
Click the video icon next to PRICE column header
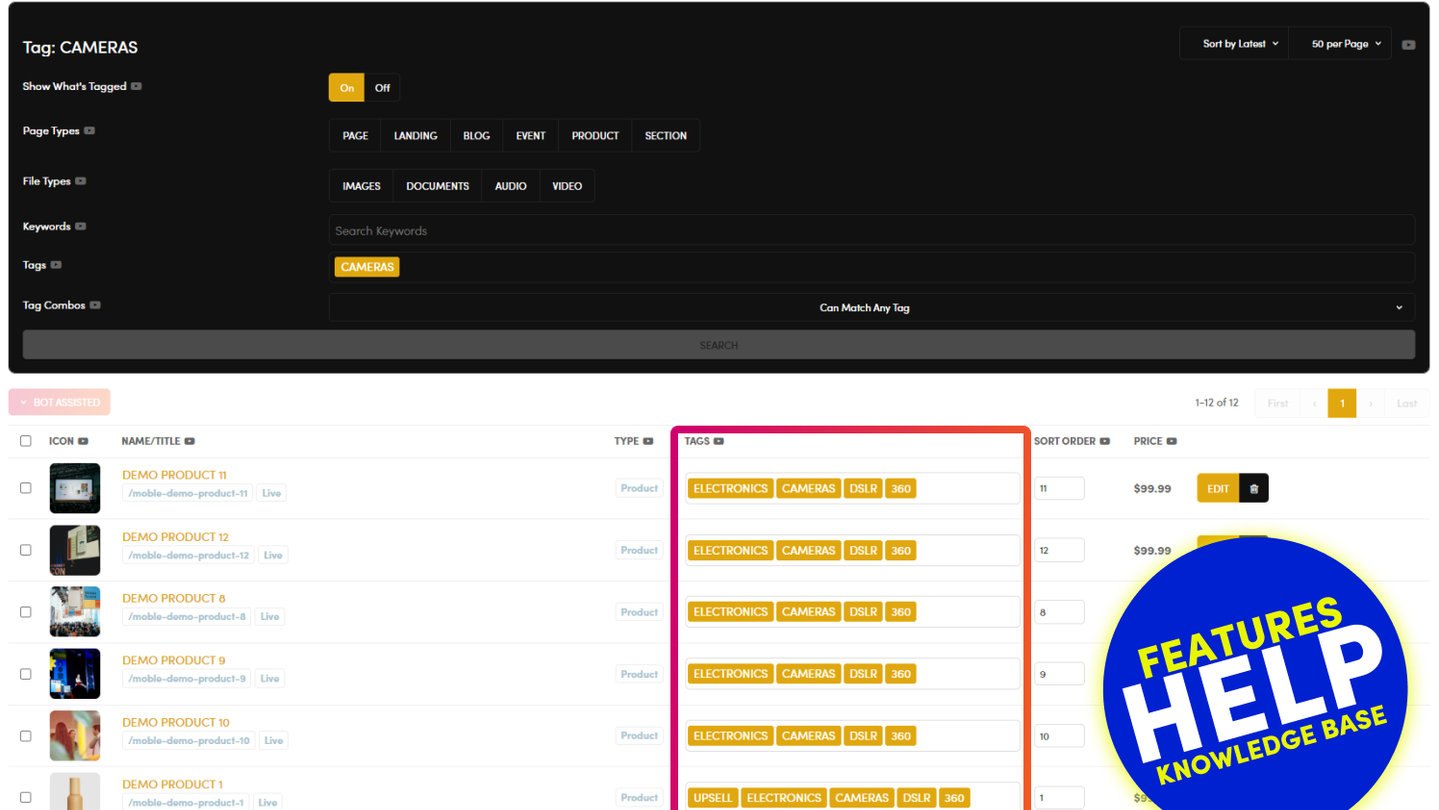pyautogui.click(x=1171, y=441)
